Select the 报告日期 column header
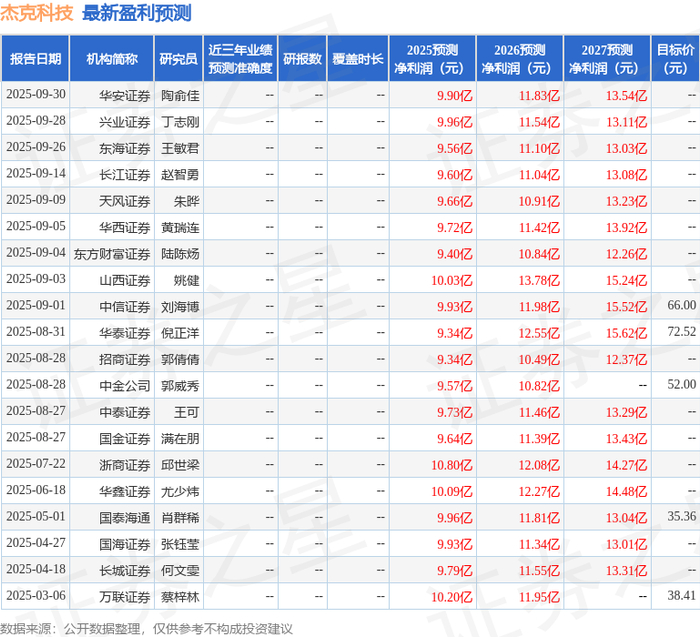 tap(35, 58)
